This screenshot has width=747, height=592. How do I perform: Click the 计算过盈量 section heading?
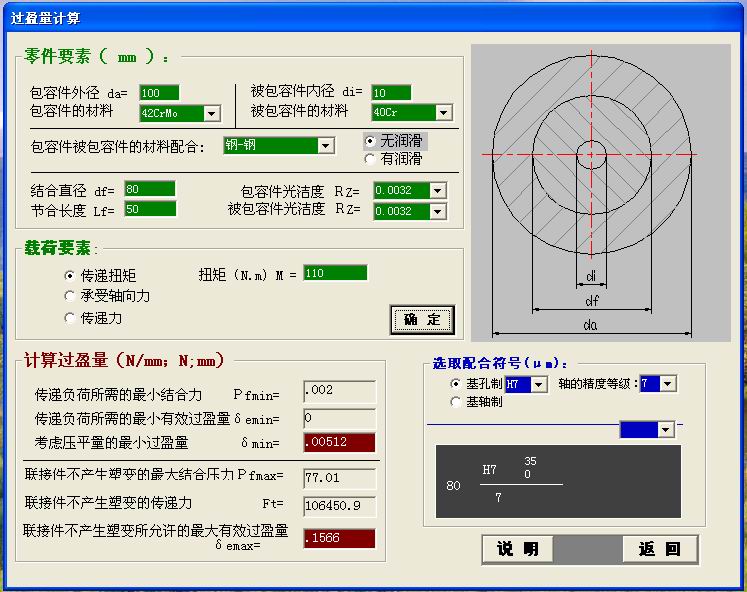tap(124, 360)
